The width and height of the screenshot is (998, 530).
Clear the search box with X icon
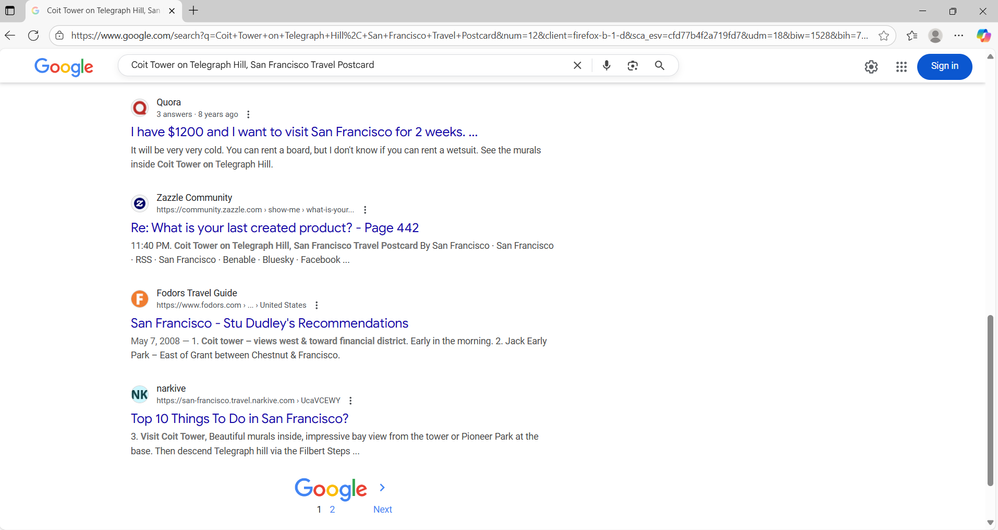click(x=577, y=66)
